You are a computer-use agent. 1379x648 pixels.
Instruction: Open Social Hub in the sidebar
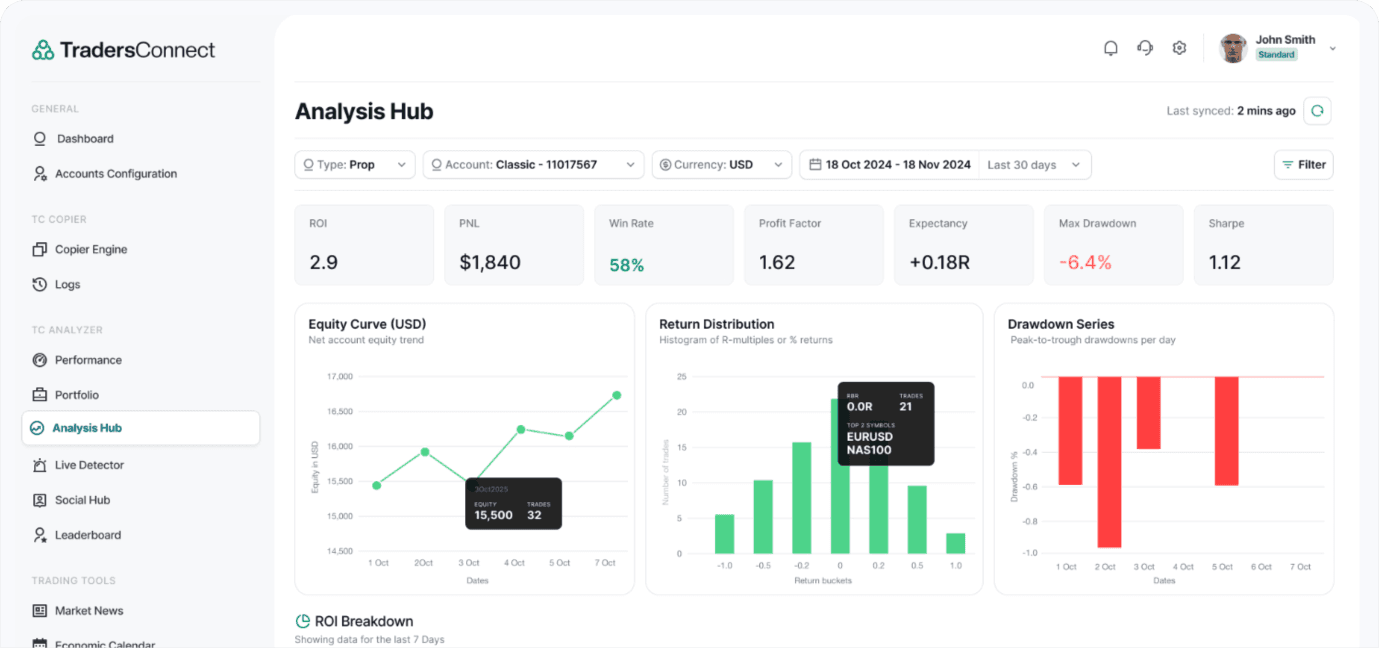pos(82,500)
